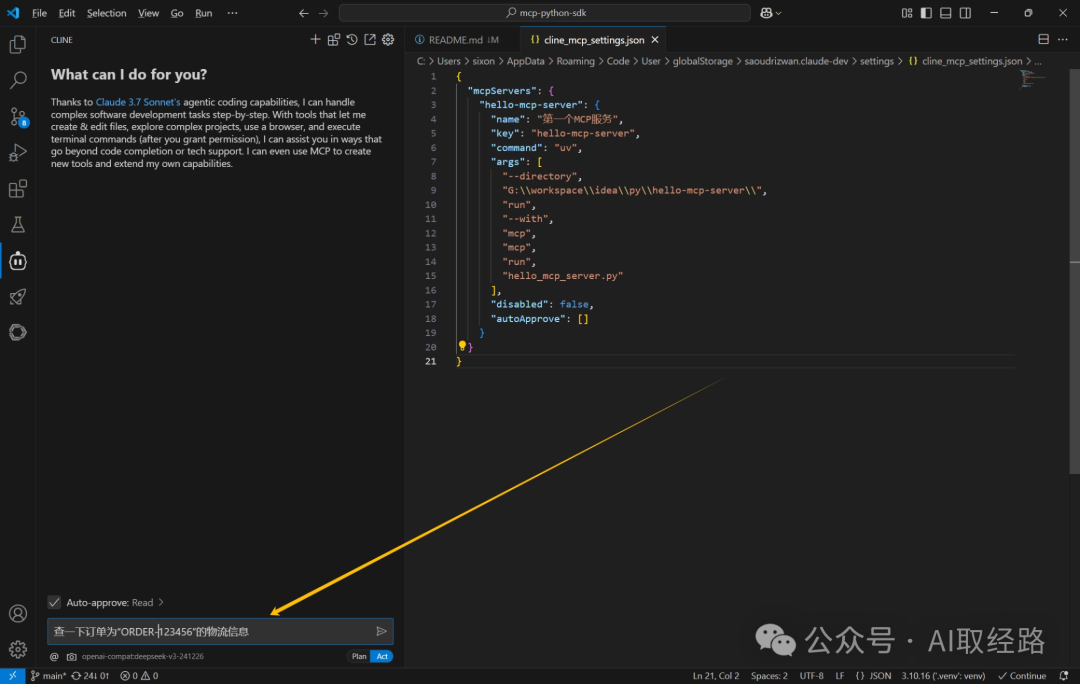This screenshot has height=684, width=1080.
Task: Expand the Auto-approve options chevron
Action: coord(161,602)
